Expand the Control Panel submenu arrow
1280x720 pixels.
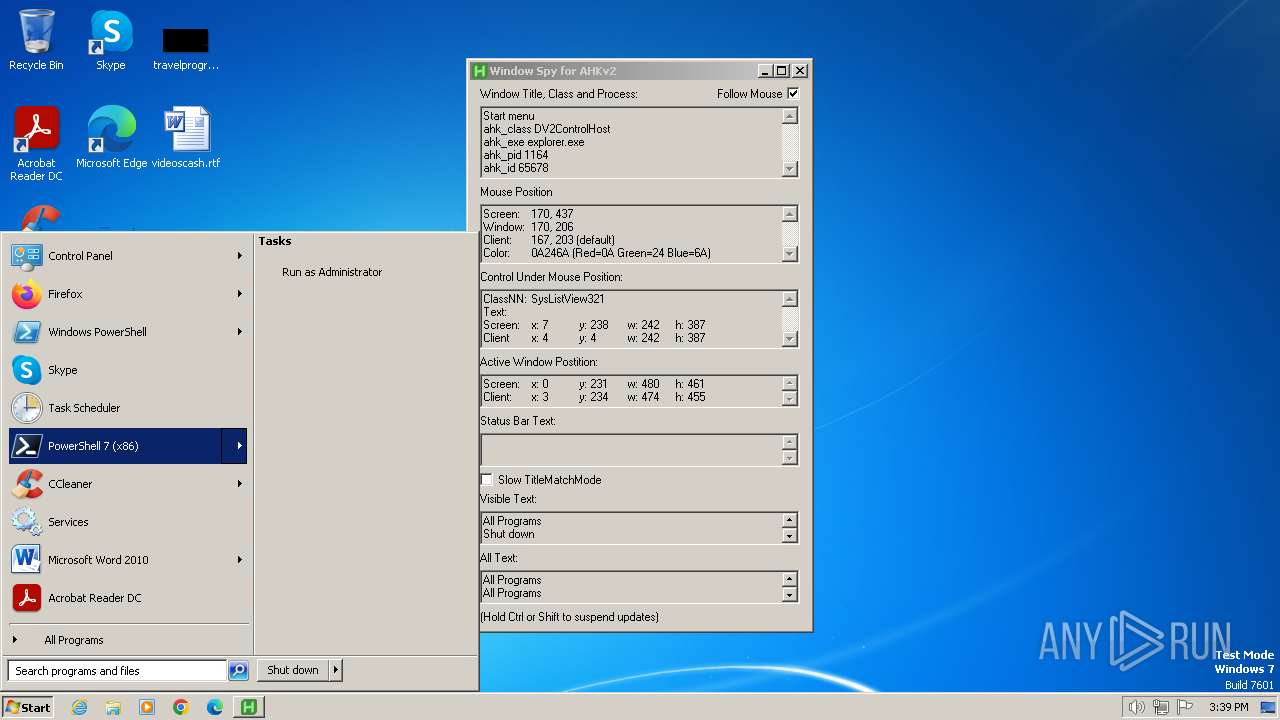point(240,256)
